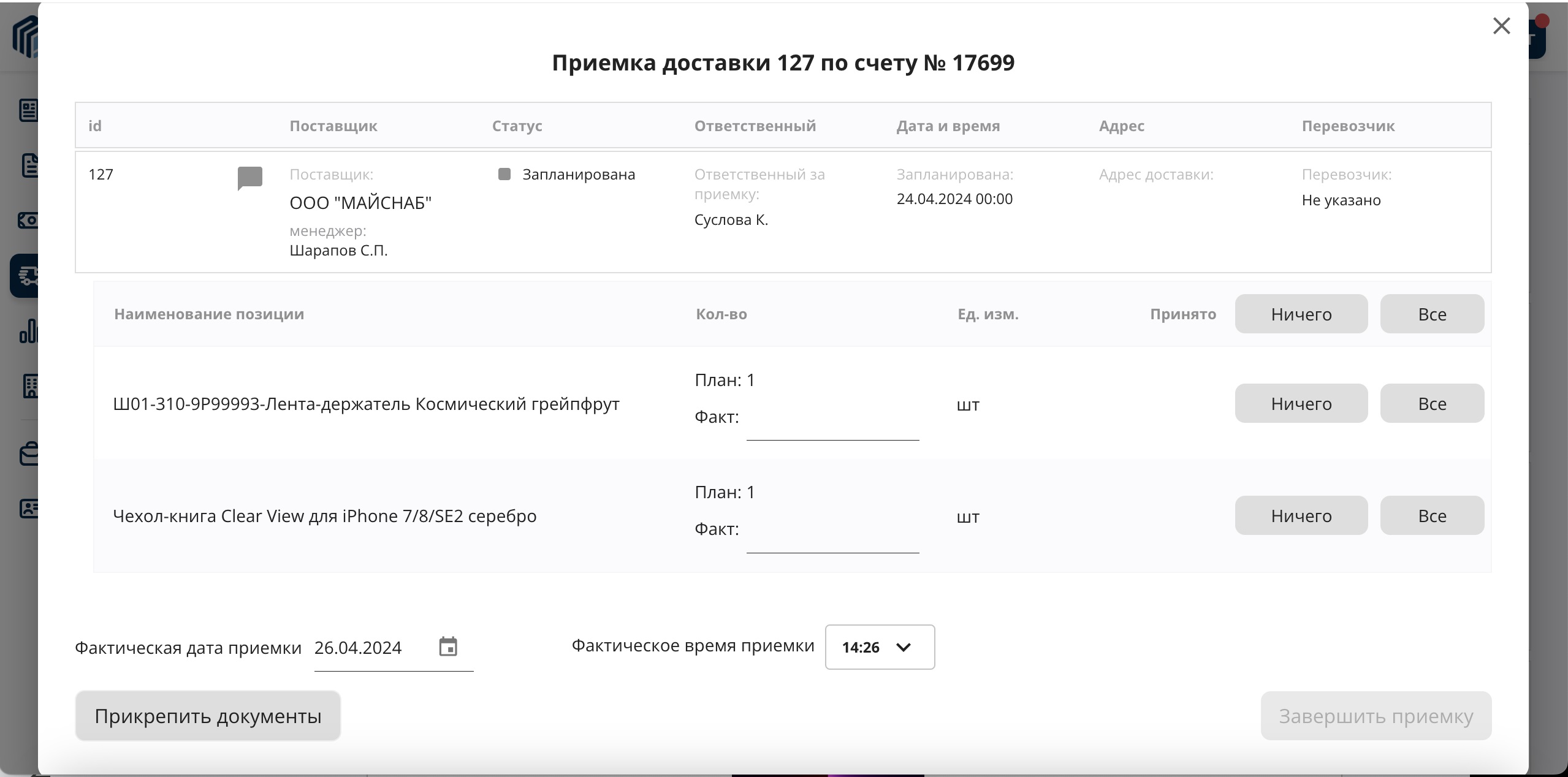Click 'Статус' column header
Viewport: 1568px width, 777px height.
517,126
